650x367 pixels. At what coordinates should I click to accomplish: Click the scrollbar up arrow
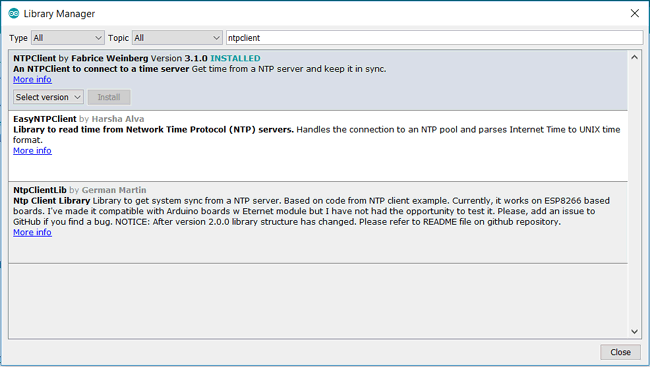(x=634, y=57)
